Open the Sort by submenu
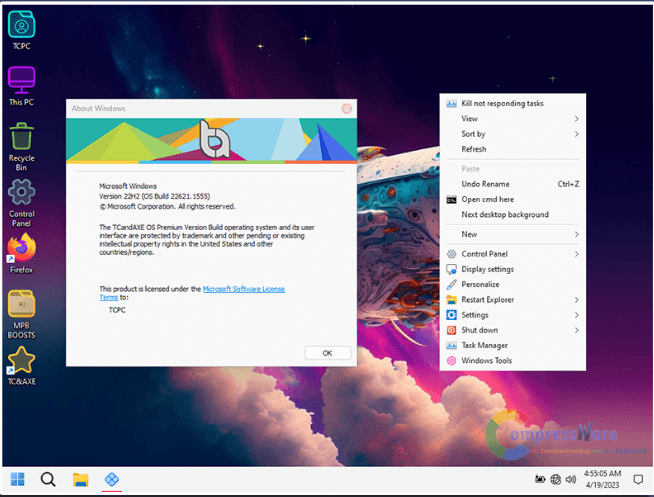Viewport: 654px width, 497px height. (512, 134)
